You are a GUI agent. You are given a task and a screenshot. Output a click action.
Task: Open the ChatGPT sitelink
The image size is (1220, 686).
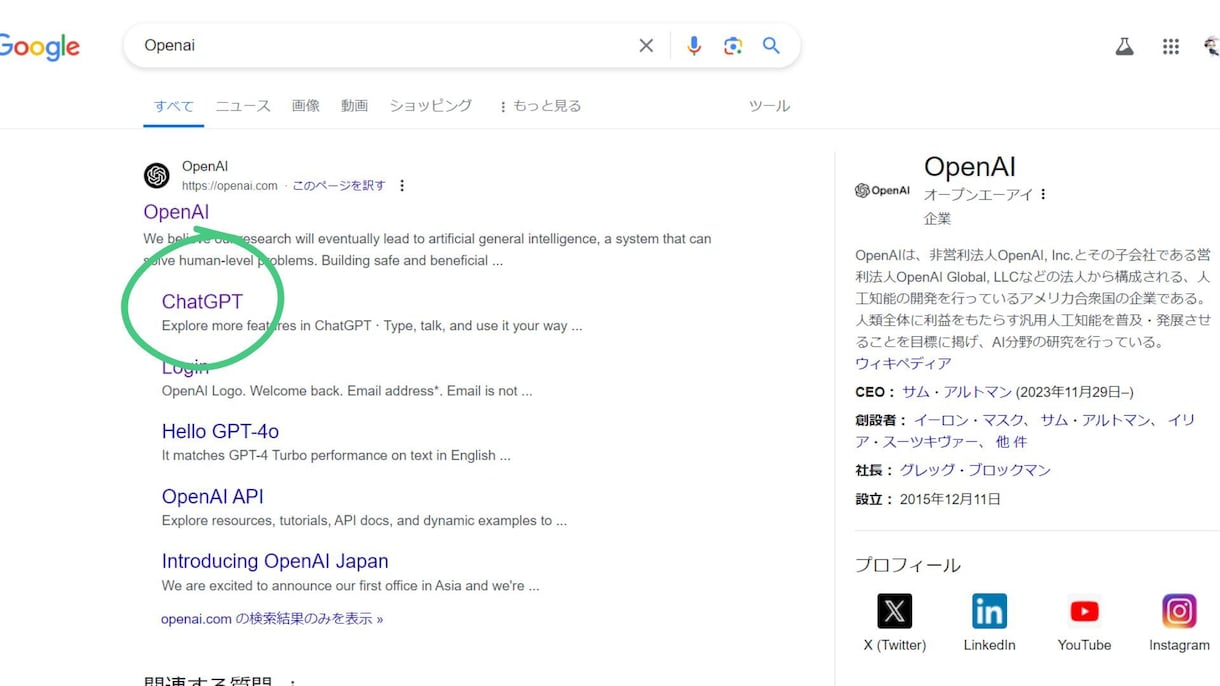click(202, 301)
